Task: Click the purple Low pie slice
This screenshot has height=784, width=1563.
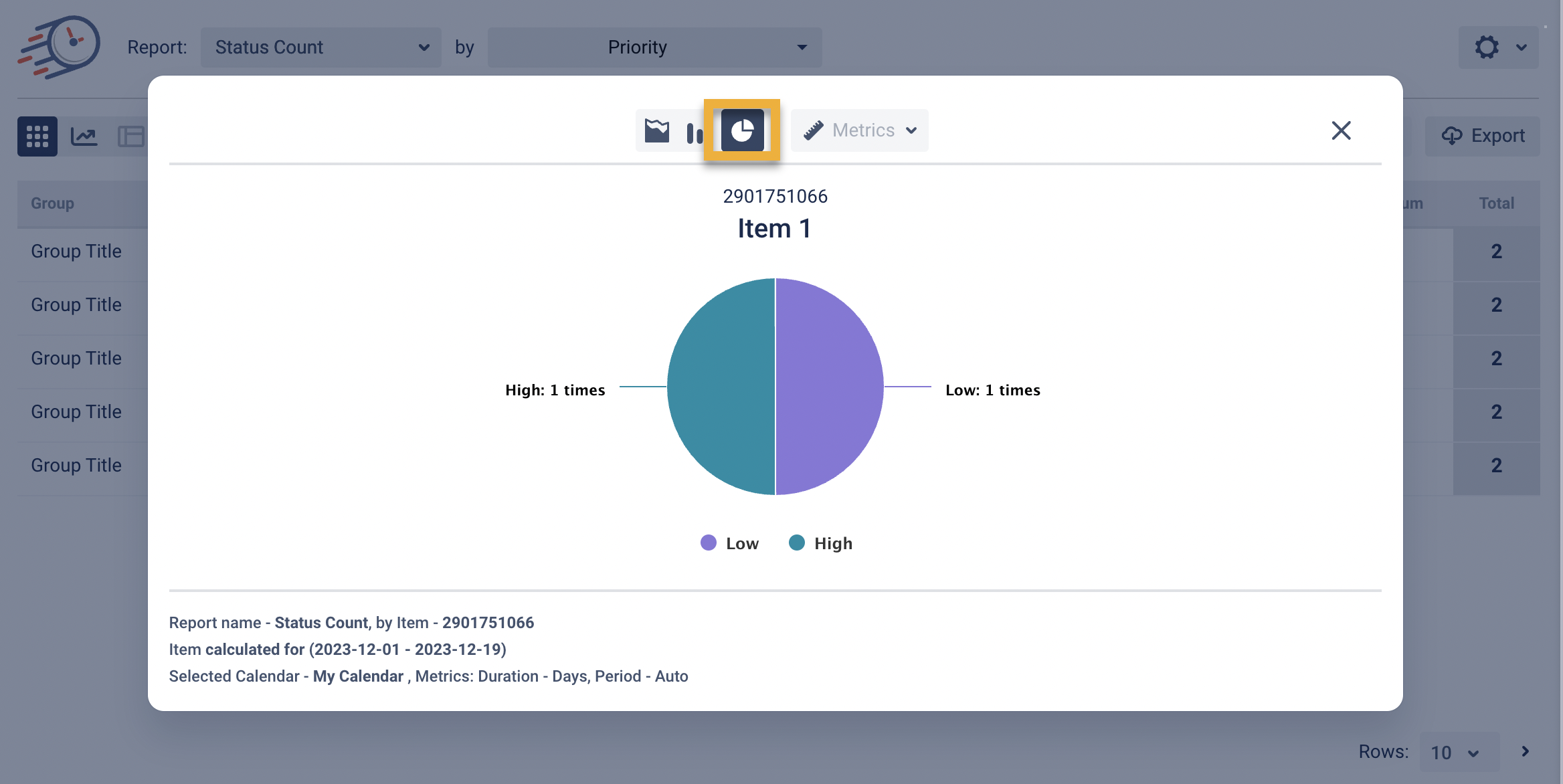Action: [830, 387]
